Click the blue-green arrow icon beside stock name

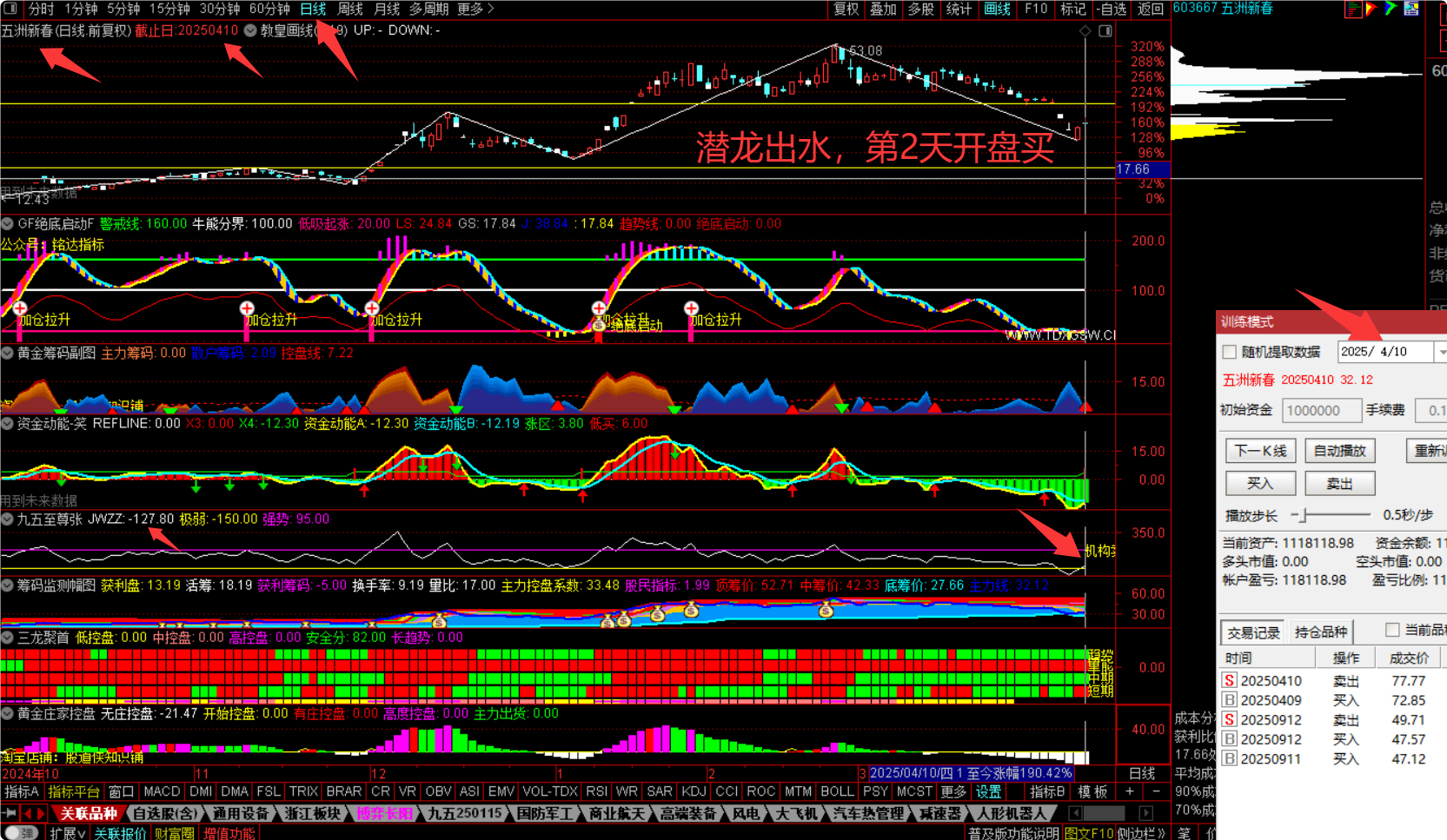pos(1391,9)
